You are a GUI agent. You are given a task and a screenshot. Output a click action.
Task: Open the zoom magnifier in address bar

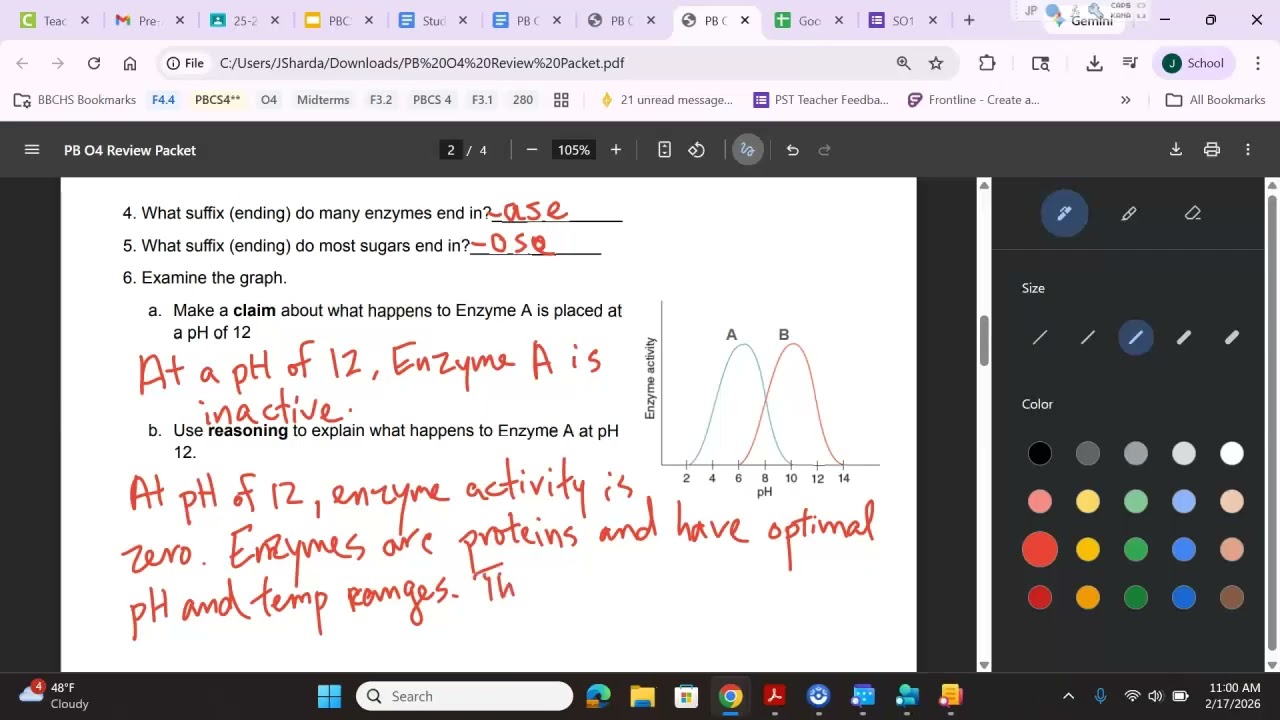click(x=903, y=63)
